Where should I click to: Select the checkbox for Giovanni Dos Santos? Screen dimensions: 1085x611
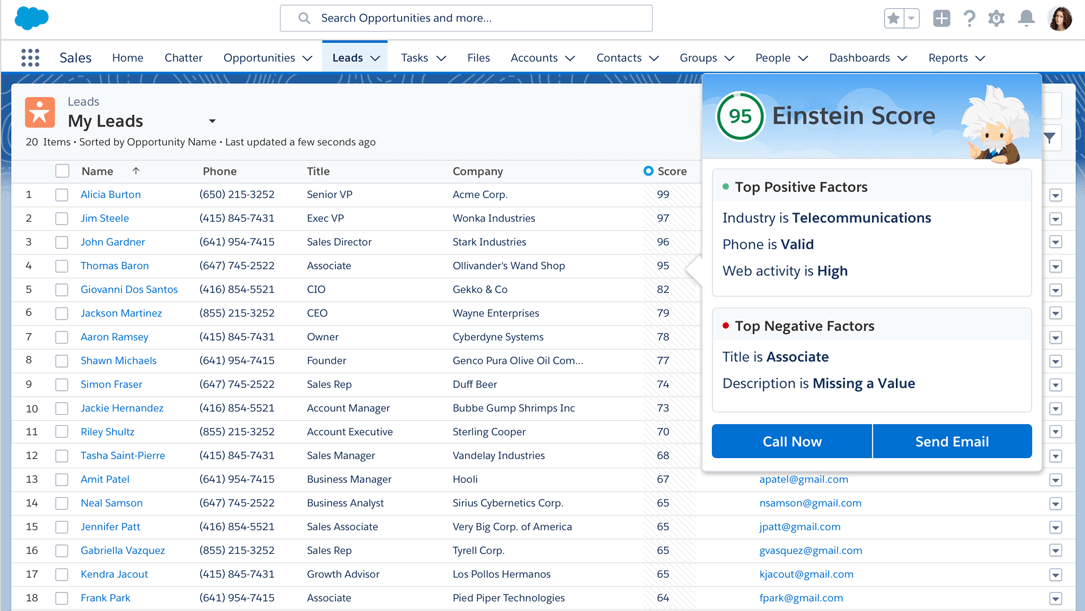62,290
